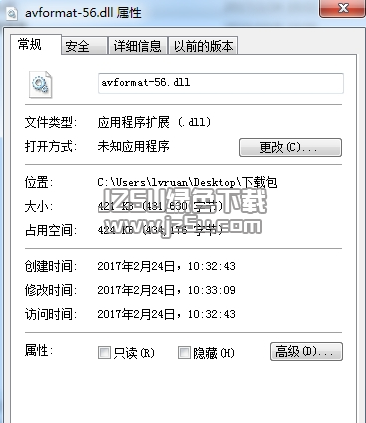Close the avformat-56.dll properties window

[x=342, y=8]
